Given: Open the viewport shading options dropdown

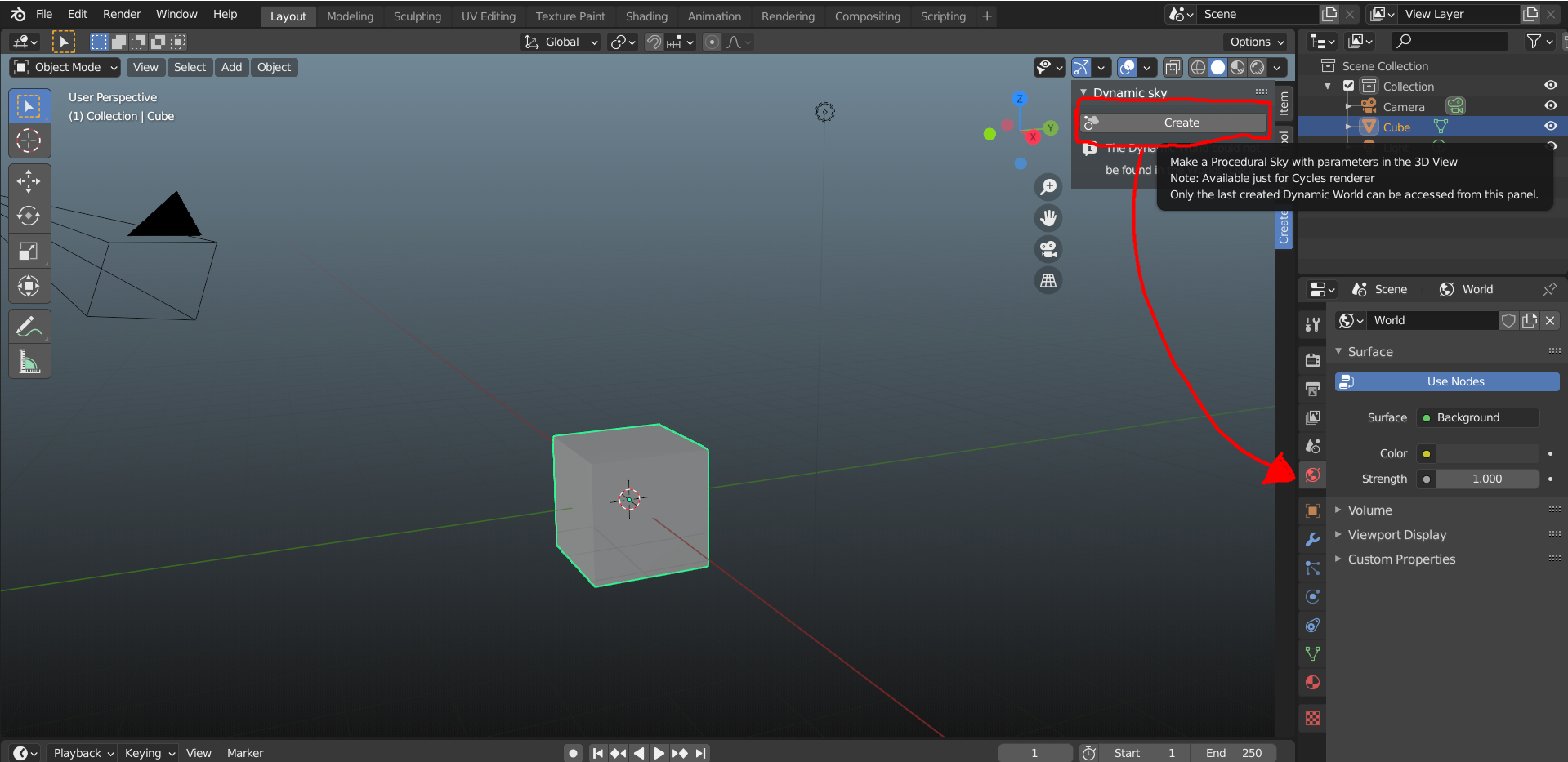Looking at the screenshot, I should tap(1277, 67).
